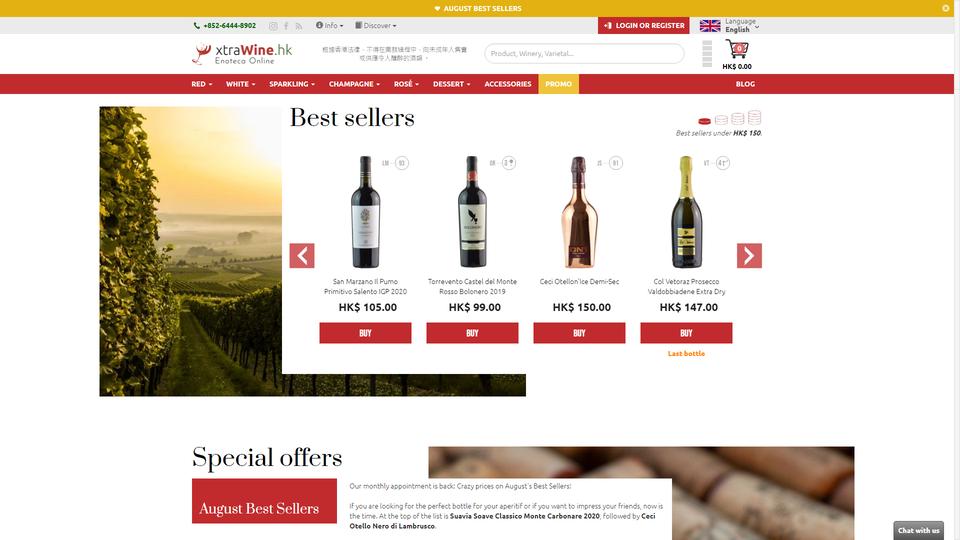The image size is (960, 540).
Task: Show next best sellers with right arrow
Action: point(749,255)
